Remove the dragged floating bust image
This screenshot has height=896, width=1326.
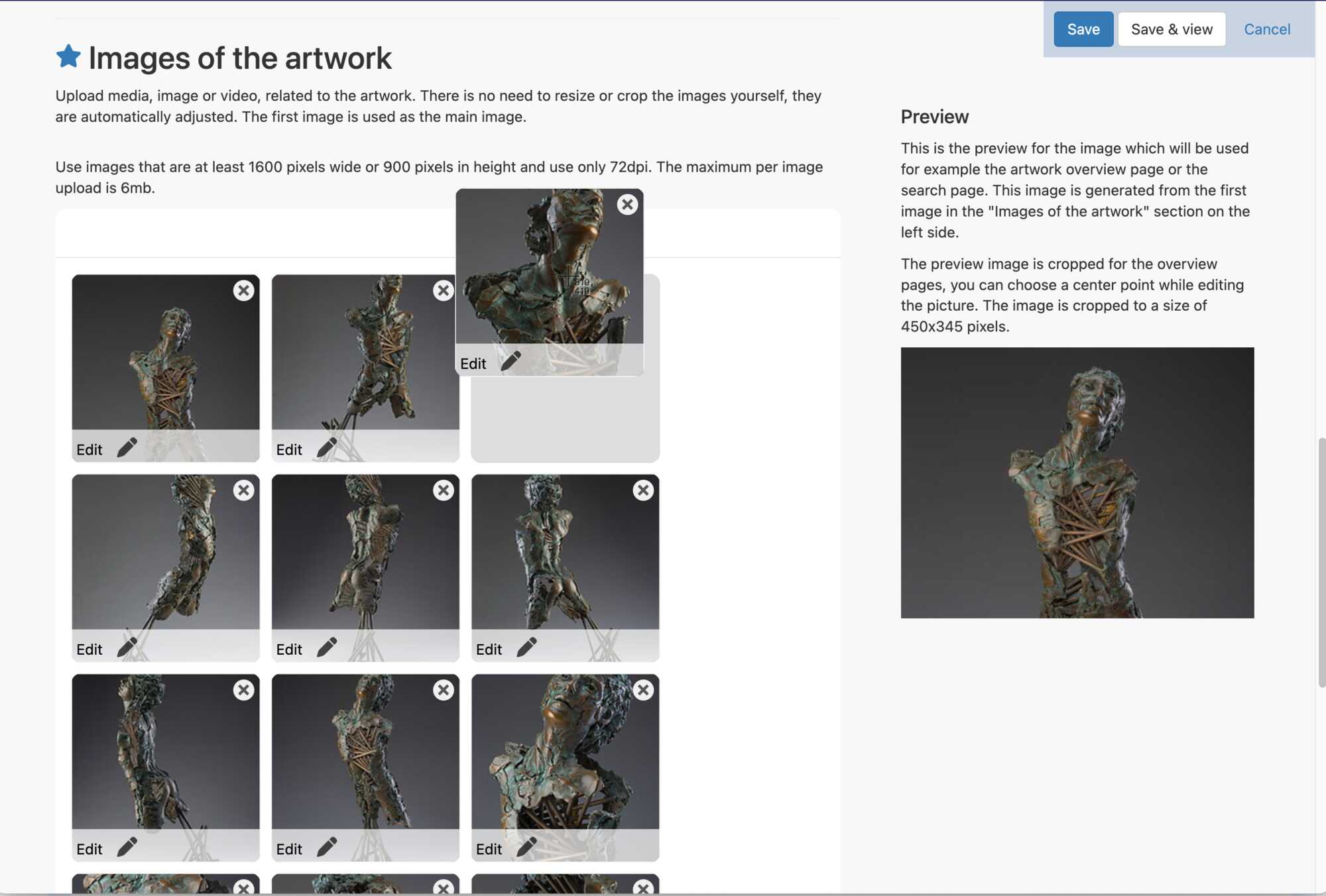[x=627, y=204]
